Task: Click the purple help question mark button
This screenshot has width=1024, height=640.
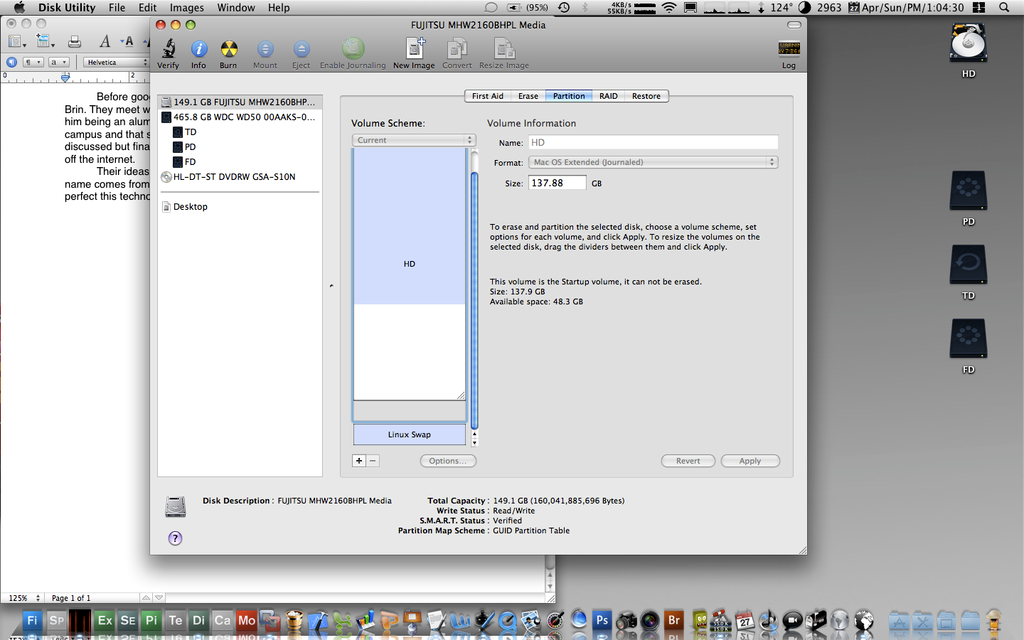Action: coord(175,537)
